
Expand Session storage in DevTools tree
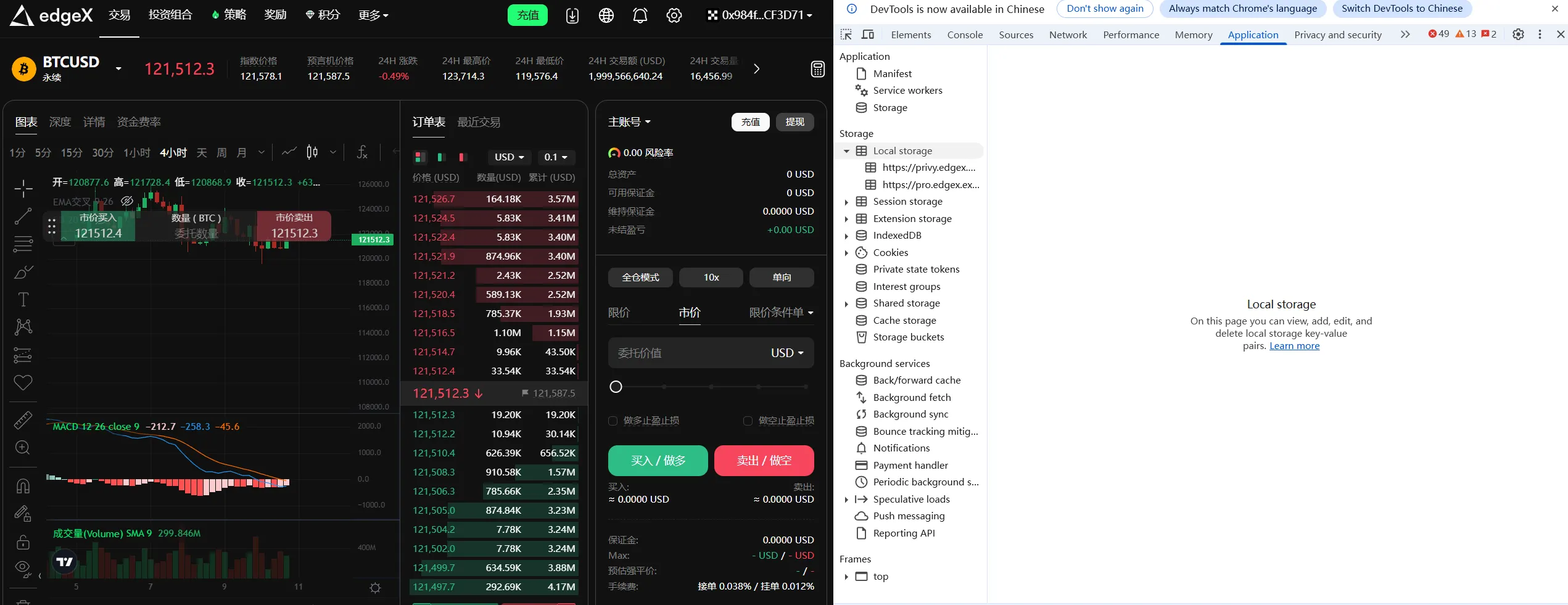847,202
